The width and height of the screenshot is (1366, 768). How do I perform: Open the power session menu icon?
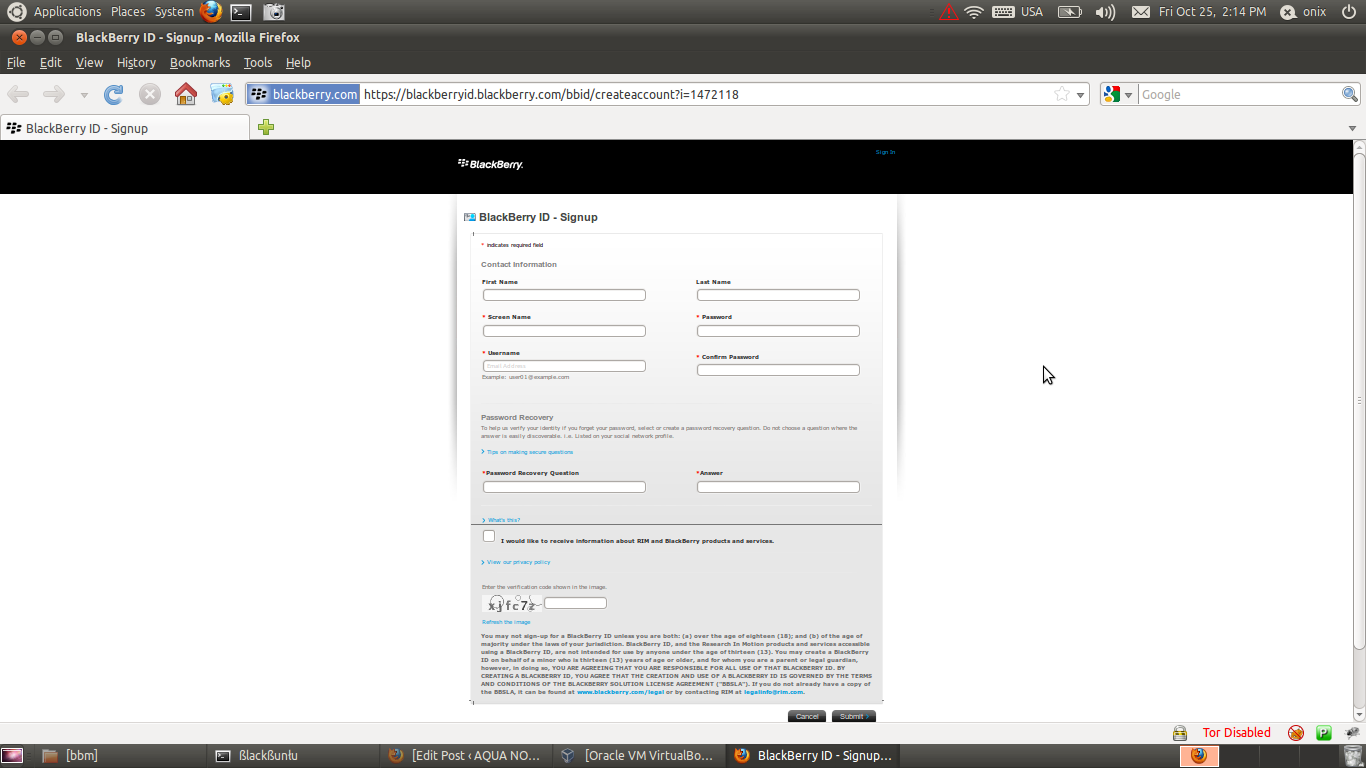coord(1348,12)
